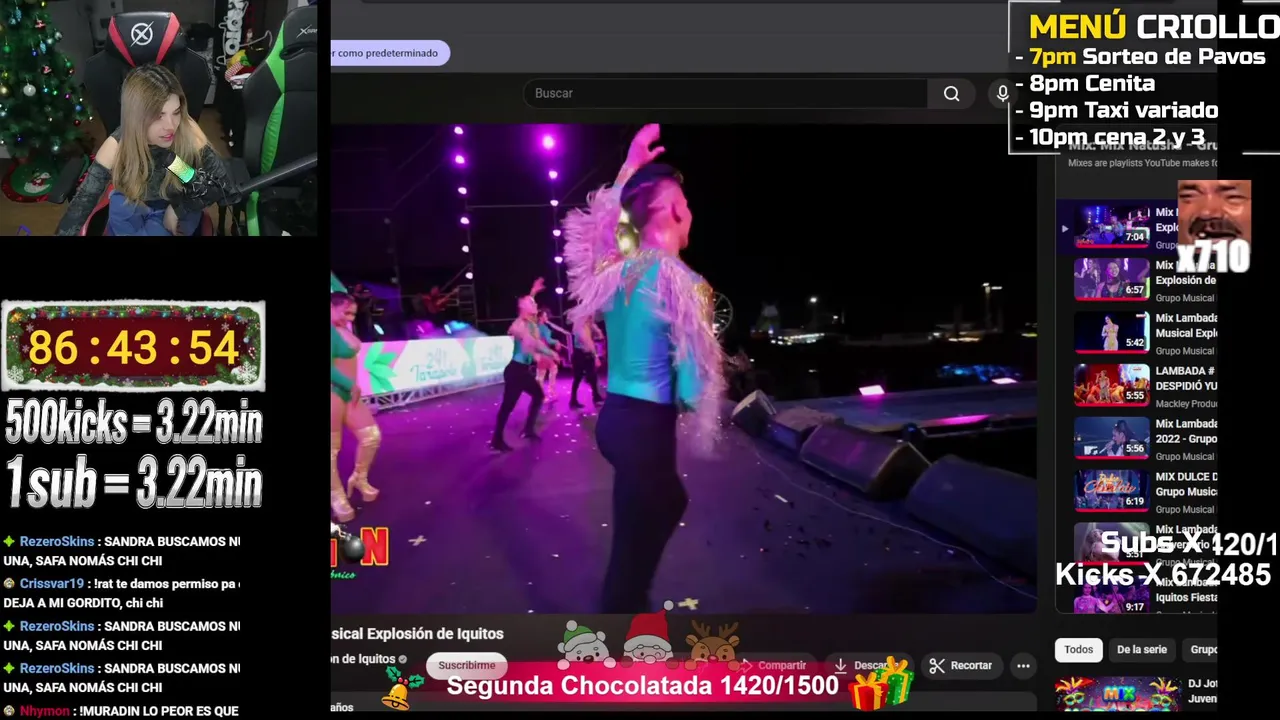This screenshot has height=720, width=1280.
Task: Click the DJ Jot recommended video thumbnail
Action: click(1118, 694)
